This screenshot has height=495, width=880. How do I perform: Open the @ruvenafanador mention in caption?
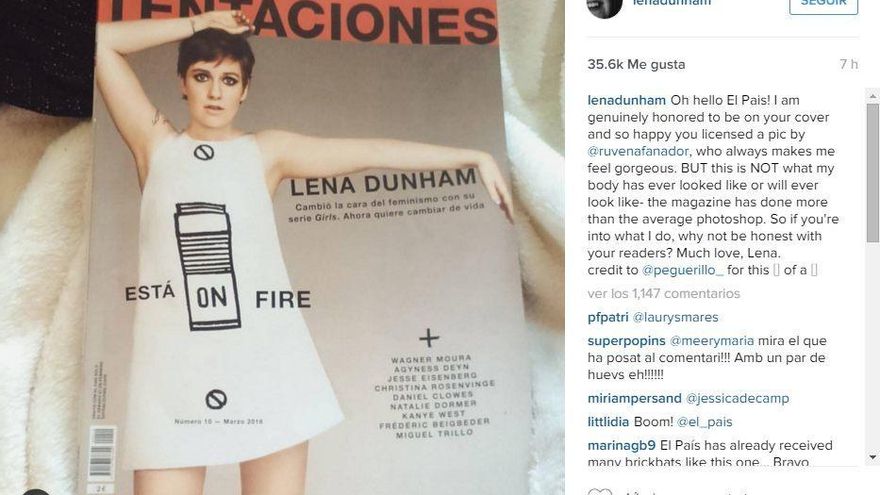(x=638, y=152)
